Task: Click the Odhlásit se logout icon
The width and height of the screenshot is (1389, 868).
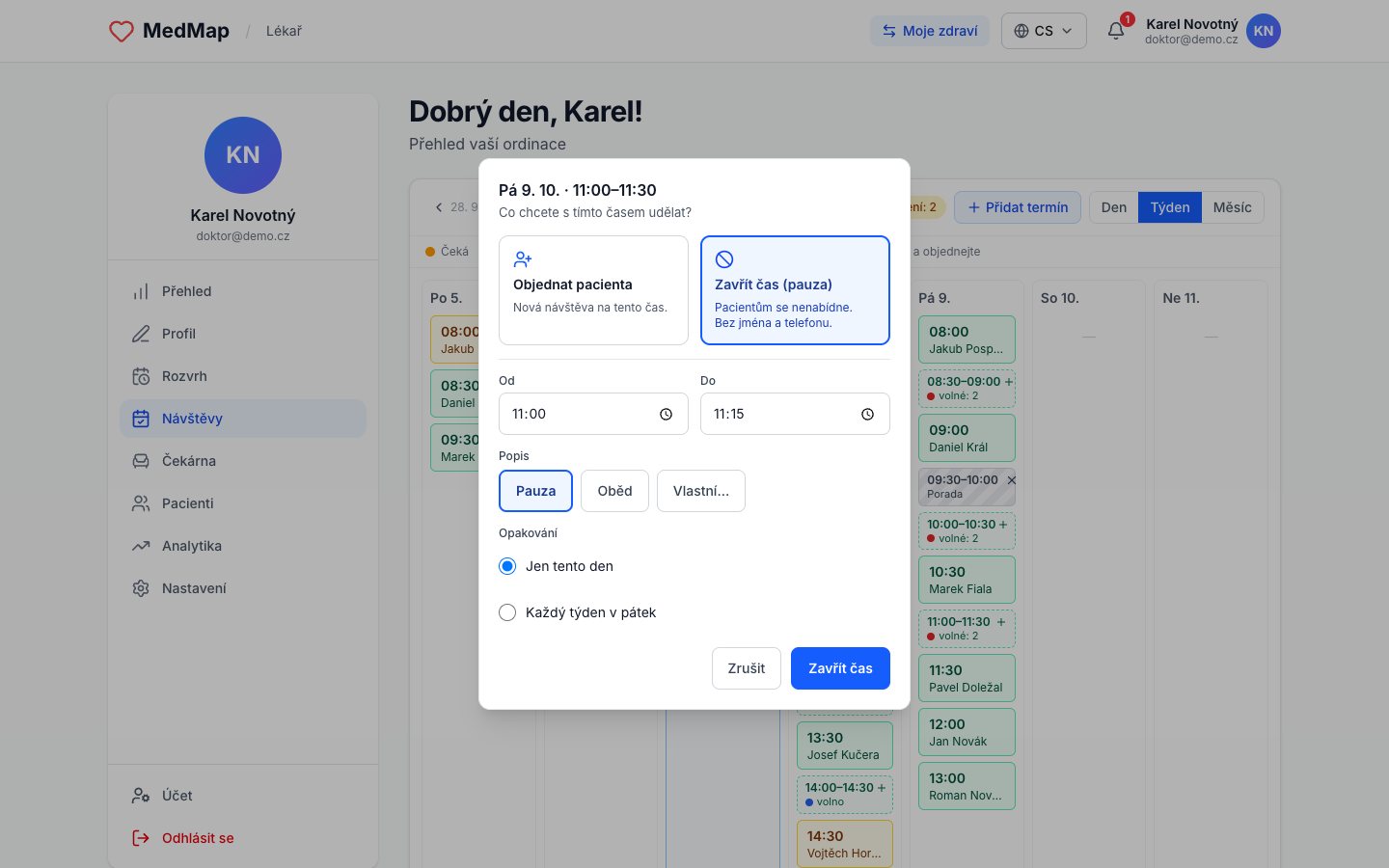Action: pos(141,838)
